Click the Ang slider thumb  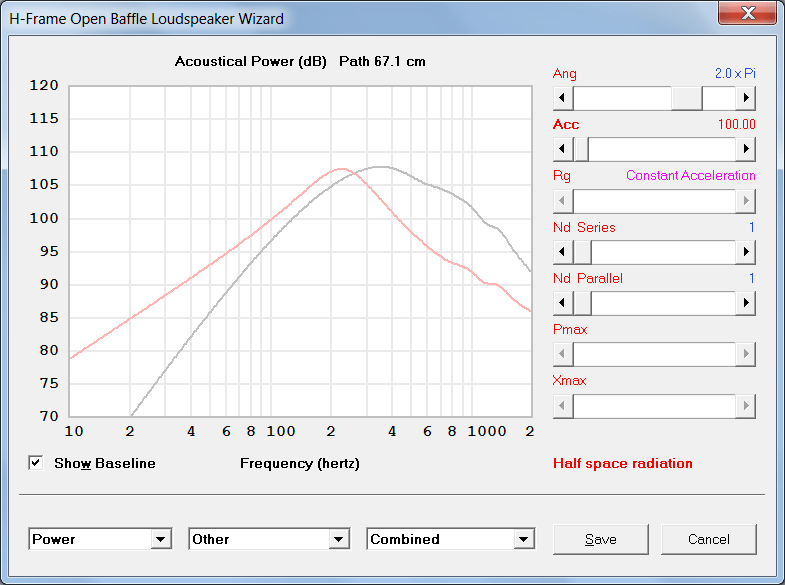[687, 98]
